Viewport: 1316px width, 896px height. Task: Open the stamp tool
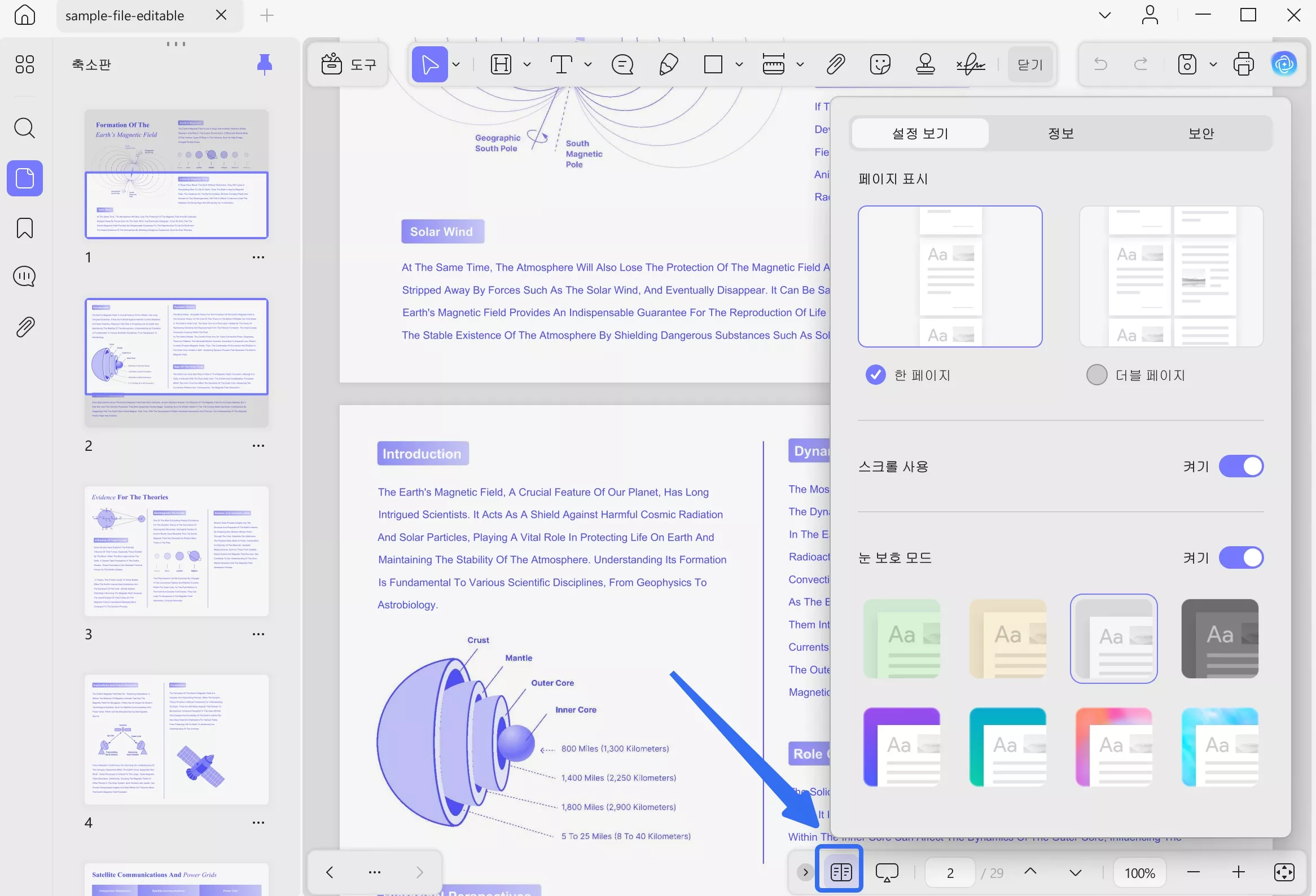(x=925, y=64)
